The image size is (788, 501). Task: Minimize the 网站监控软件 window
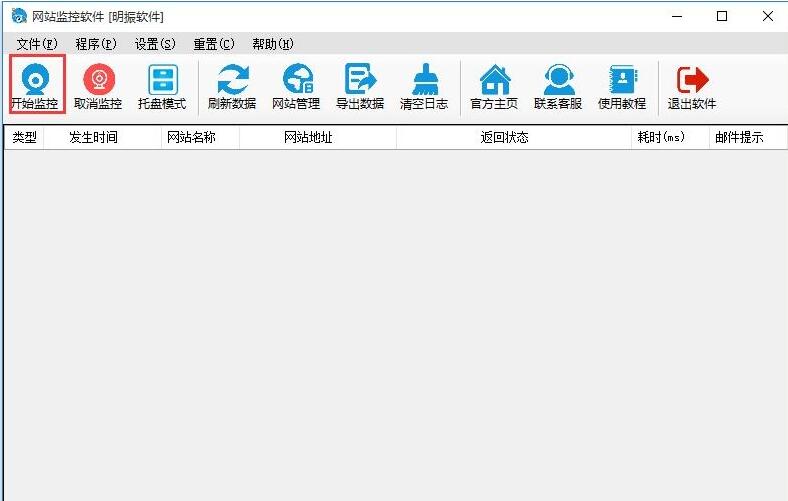click(677, 17)
